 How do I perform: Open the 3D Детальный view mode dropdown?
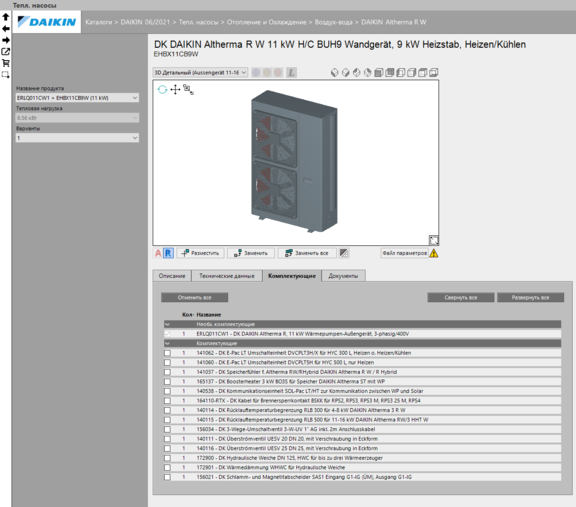(200, 72)
